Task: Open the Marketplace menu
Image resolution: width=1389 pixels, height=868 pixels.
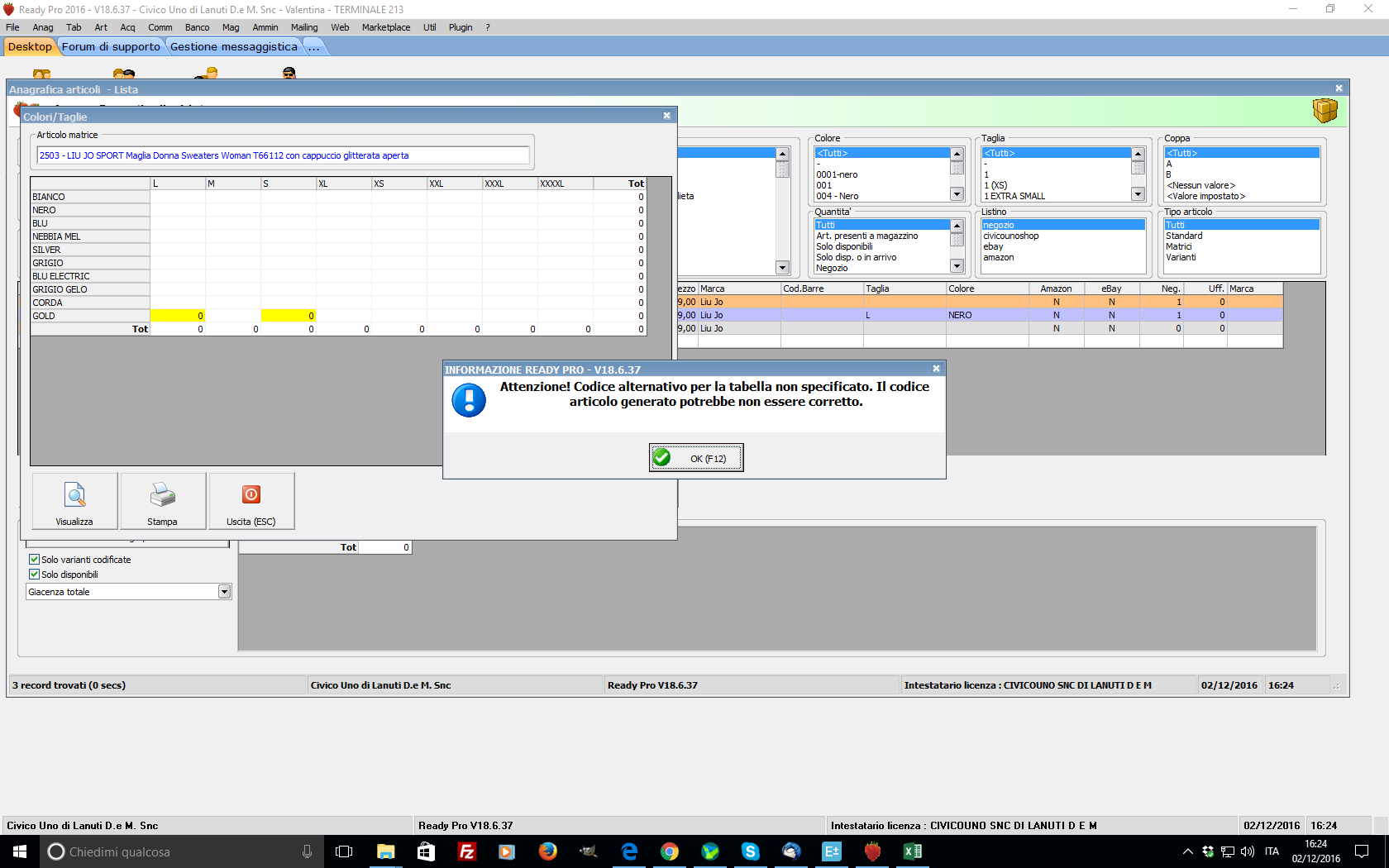Action: pos(386,27)
